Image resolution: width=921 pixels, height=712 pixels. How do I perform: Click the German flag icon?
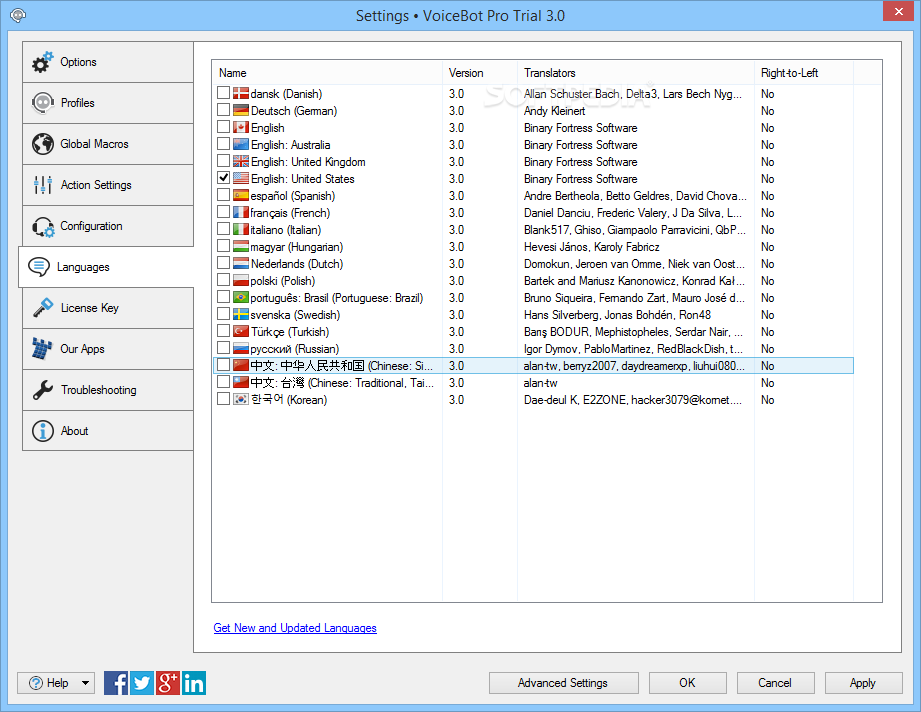pyautogui.click(x=241, y=110)
